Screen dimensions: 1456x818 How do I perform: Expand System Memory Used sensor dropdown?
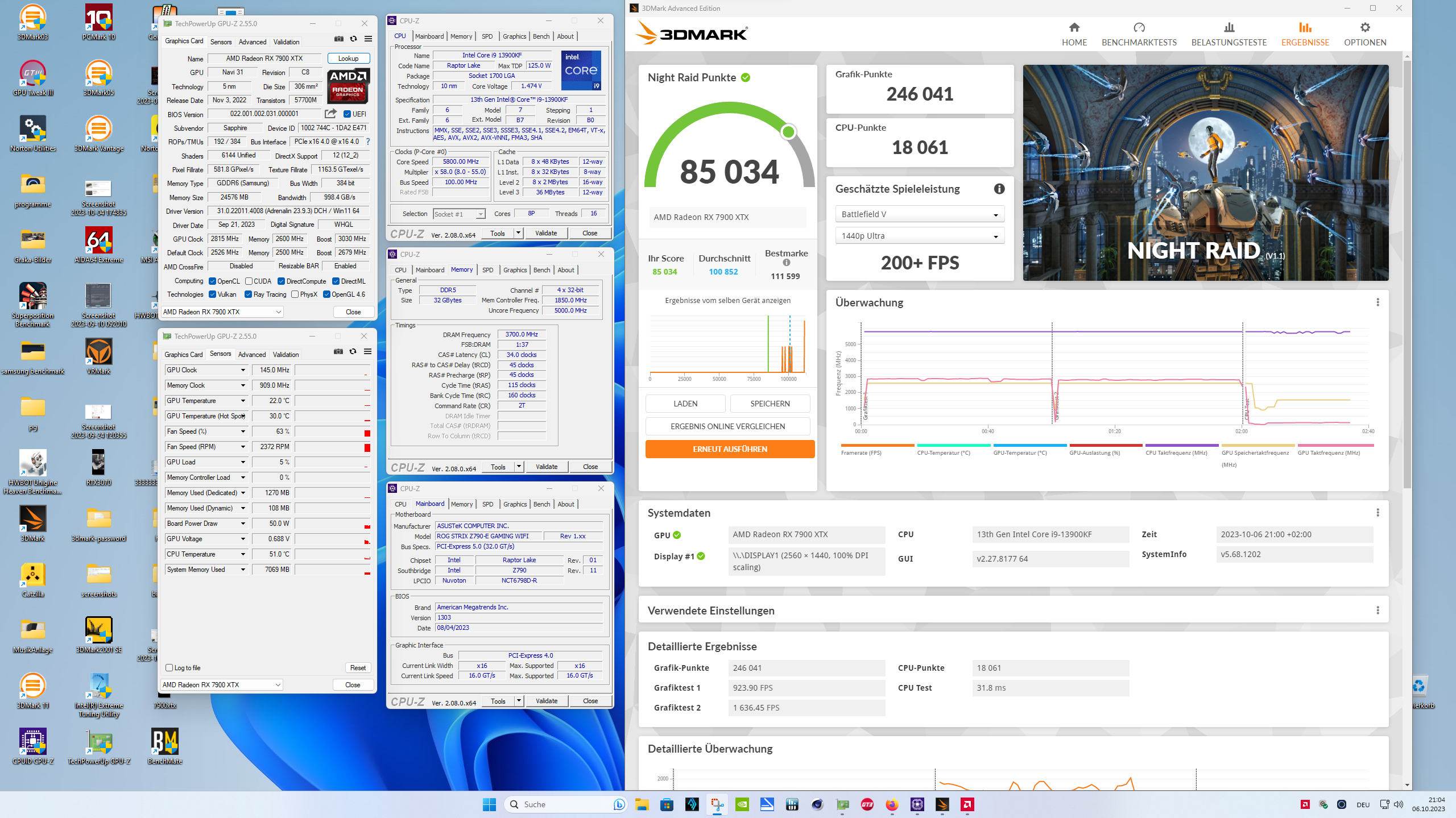pos(243,570)
